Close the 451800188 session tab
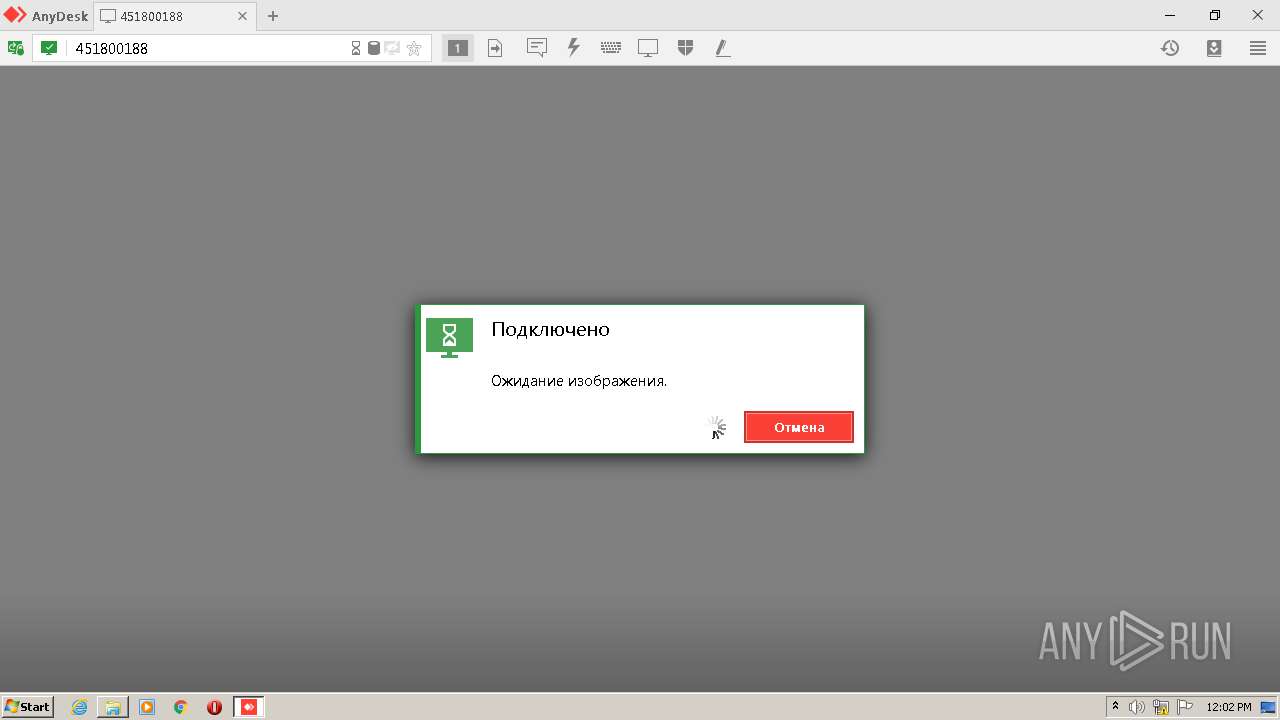 point(242,16)
